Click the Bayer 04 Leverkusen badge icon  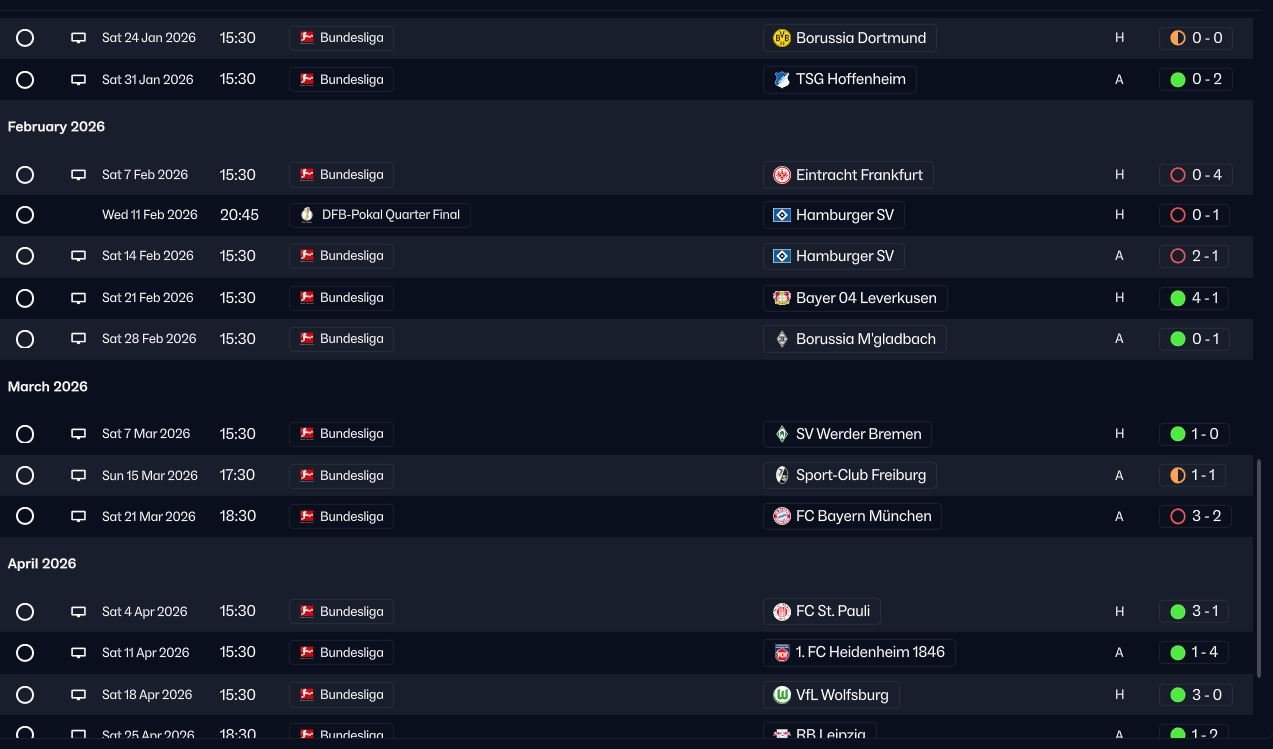pyautogui.click(x=782, y=298)
